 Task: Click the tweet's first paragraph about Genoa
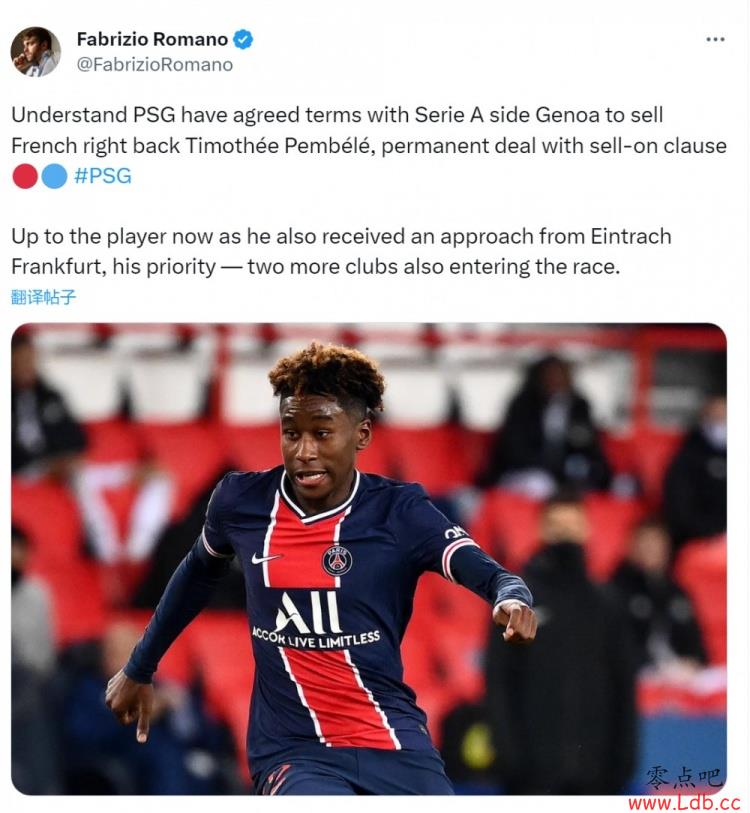click(x=369, y=145)
